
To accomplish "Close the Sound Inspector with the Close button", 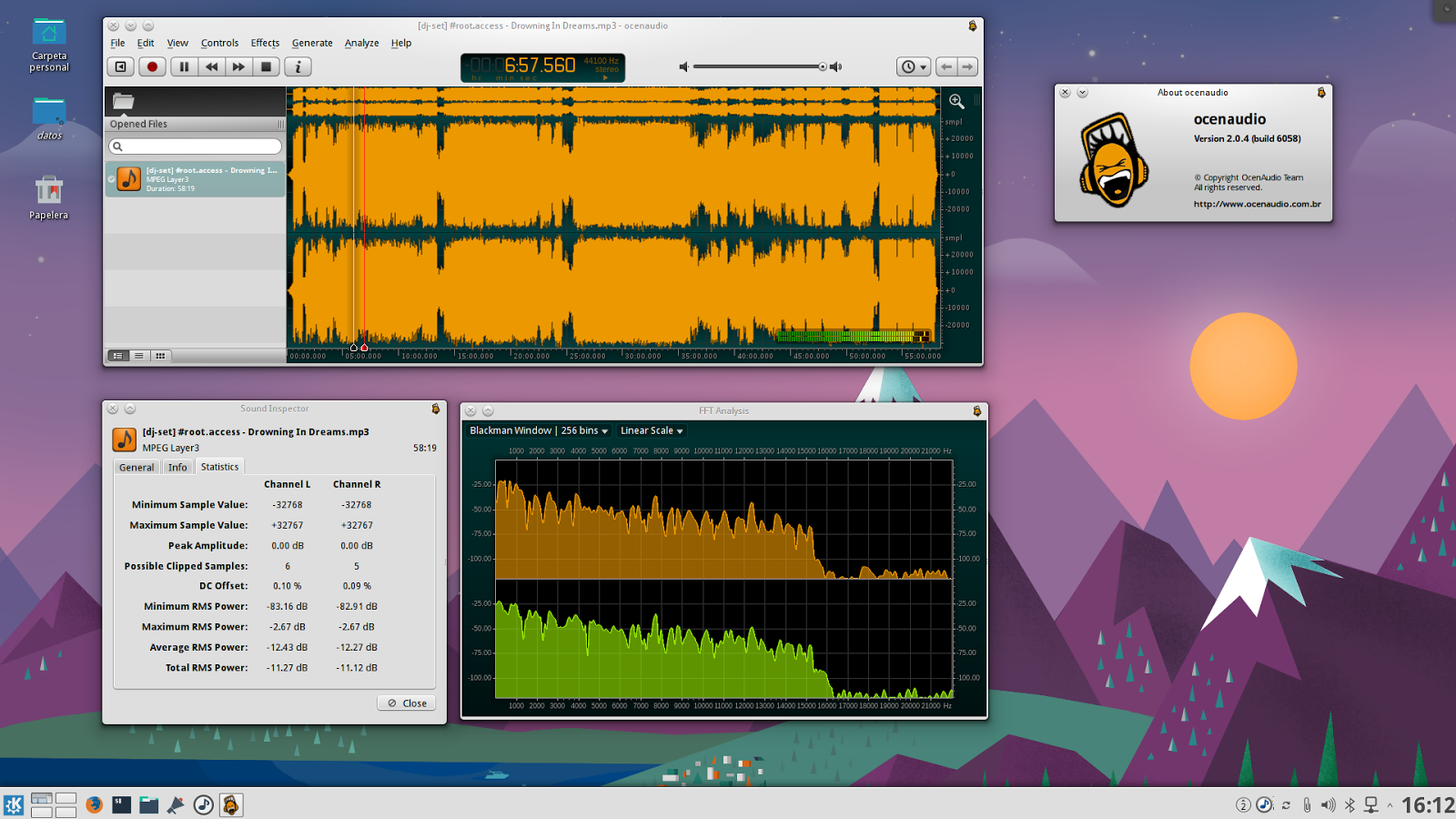I will 406,702.
